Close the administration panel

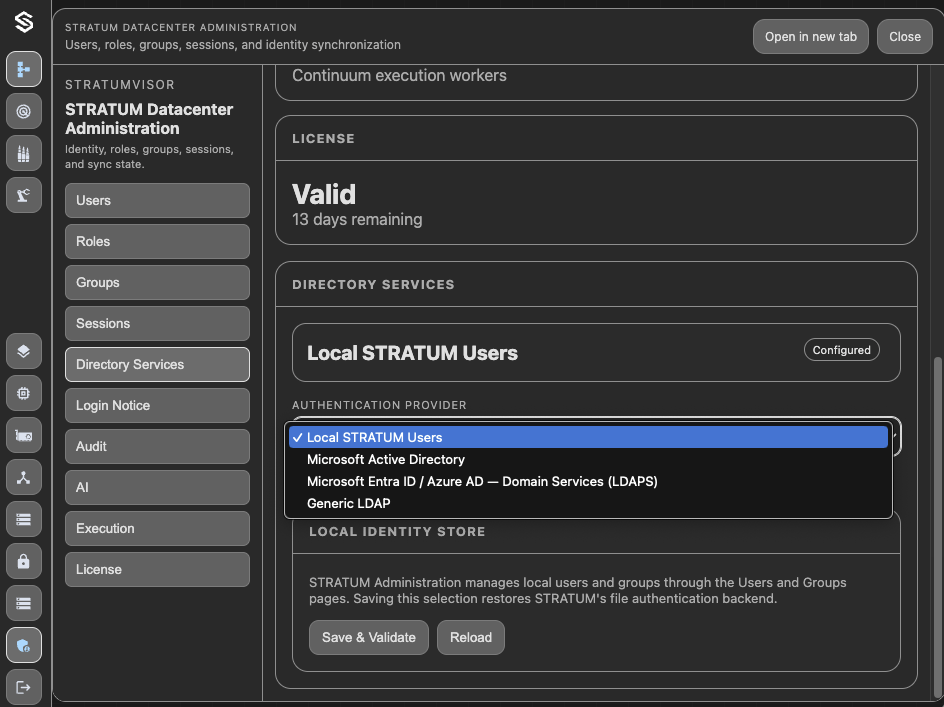click(904, 37)
